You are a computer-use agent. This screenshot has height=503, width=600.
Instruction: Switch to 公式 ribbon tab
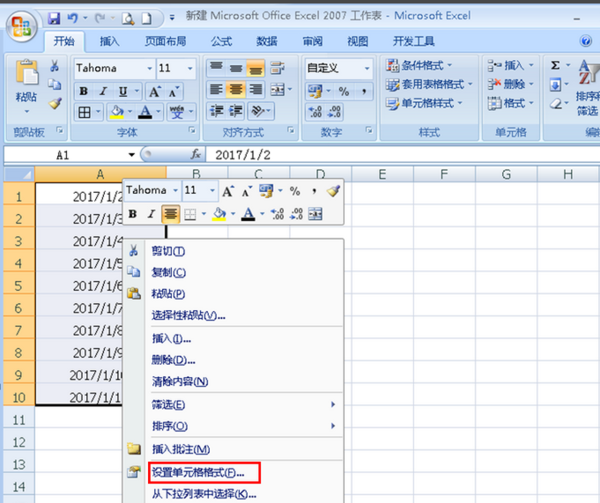click(x=221, y=41)
